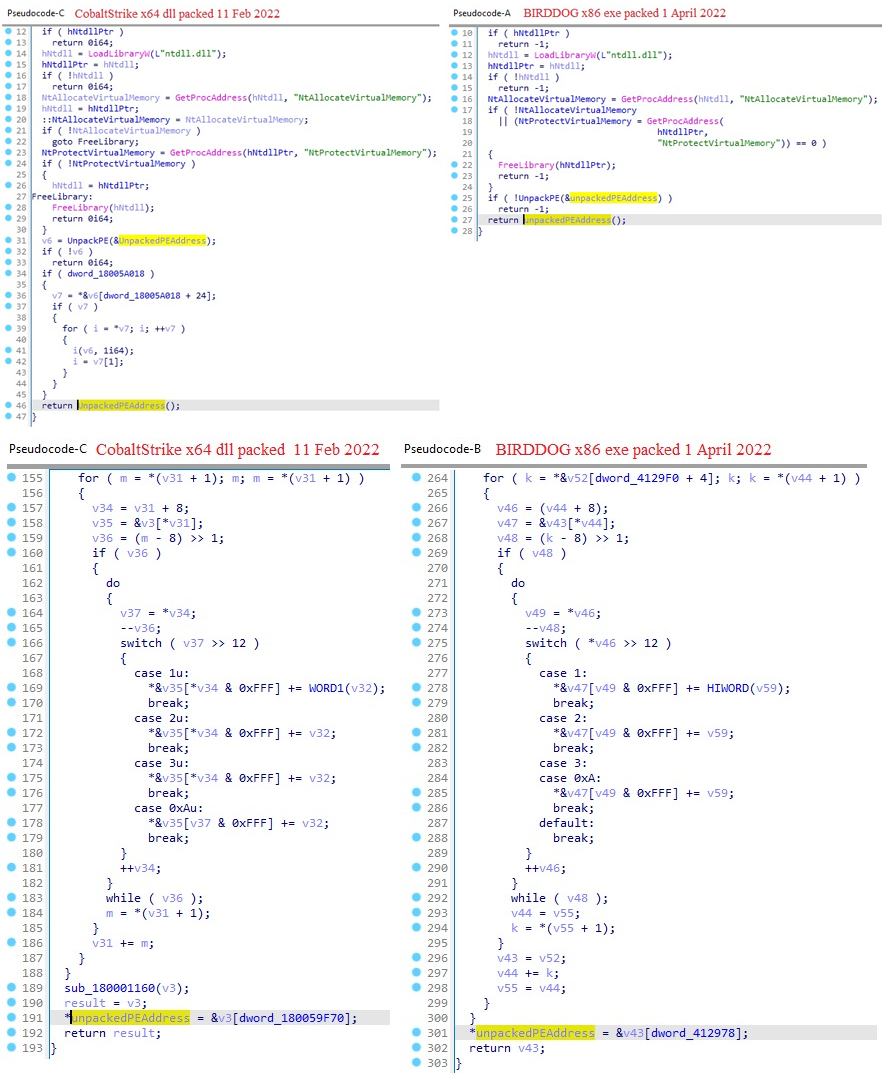Toggle breakpoint dot at line 39 for loop
Viewport: 882px width, 1074px height.
pyautogui.click(x=8, y=328)
